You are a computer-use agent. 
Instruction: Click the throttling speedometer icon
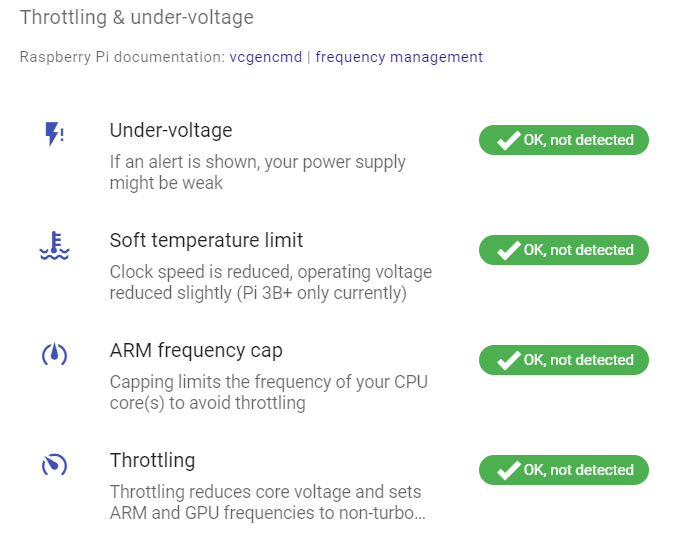[54, 464]
